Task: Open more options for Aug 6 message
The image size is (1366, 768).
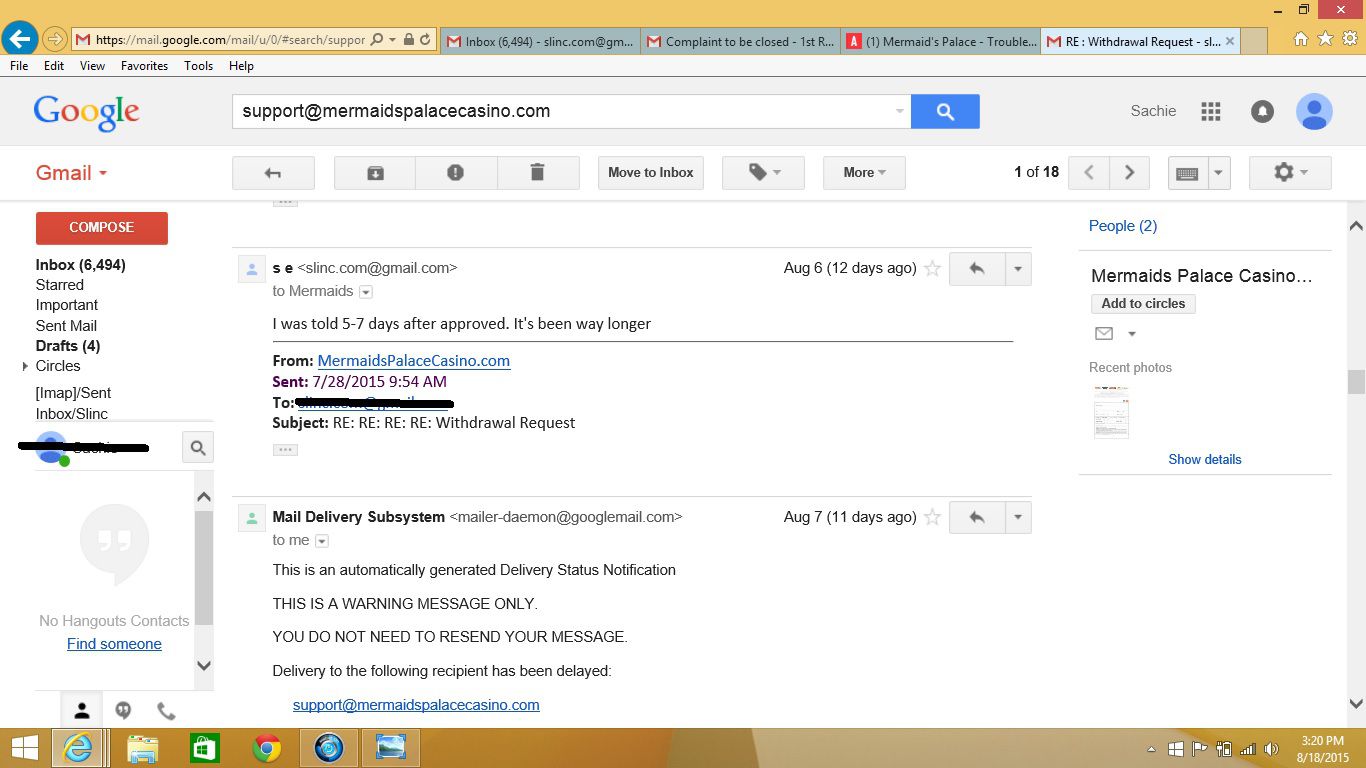Action: pyautogui.click(x=1018, y=268)
